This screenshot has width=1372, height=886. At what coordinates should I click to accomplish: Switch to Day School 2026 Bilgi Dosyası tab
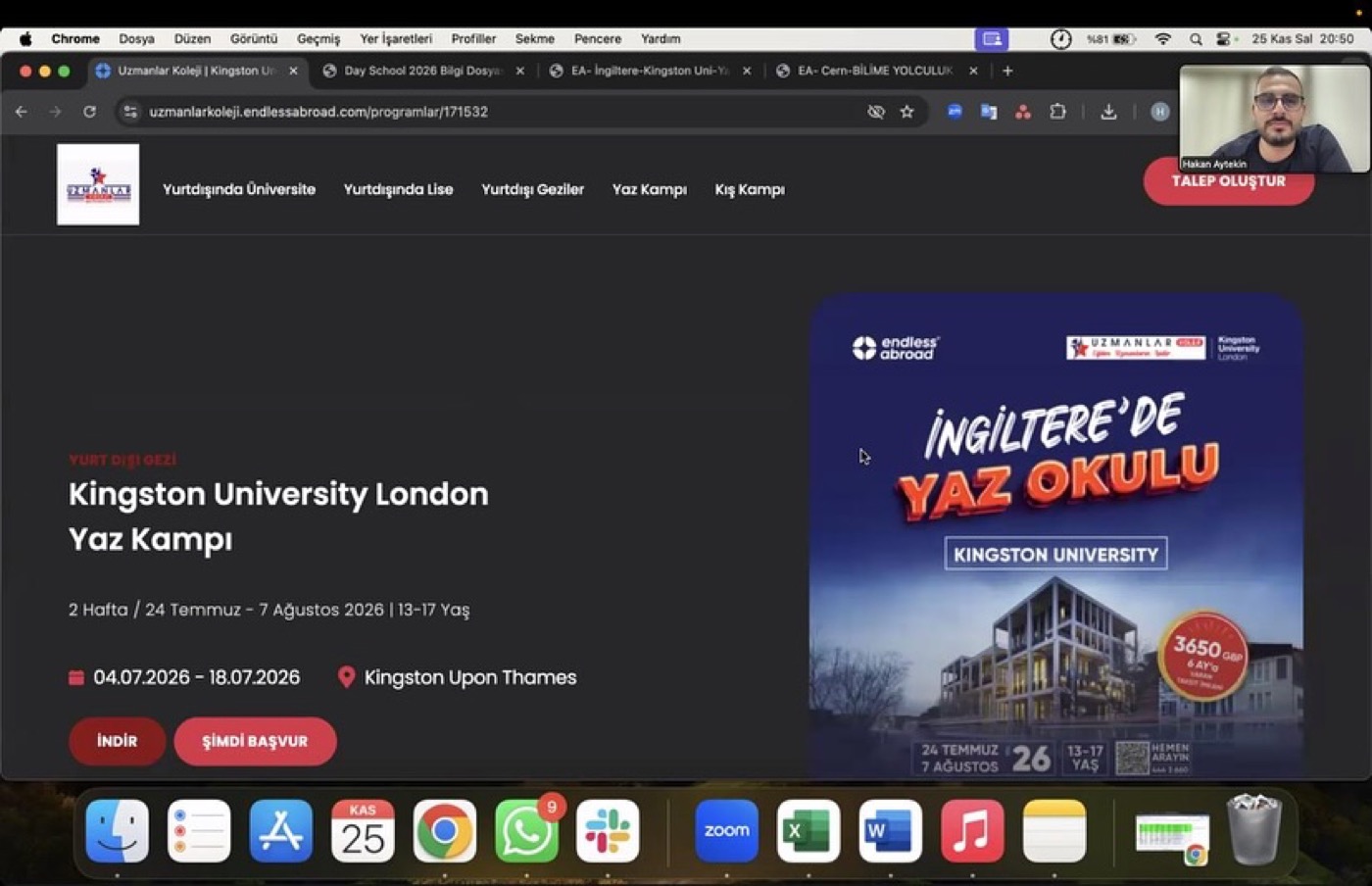tap(421, 71)
